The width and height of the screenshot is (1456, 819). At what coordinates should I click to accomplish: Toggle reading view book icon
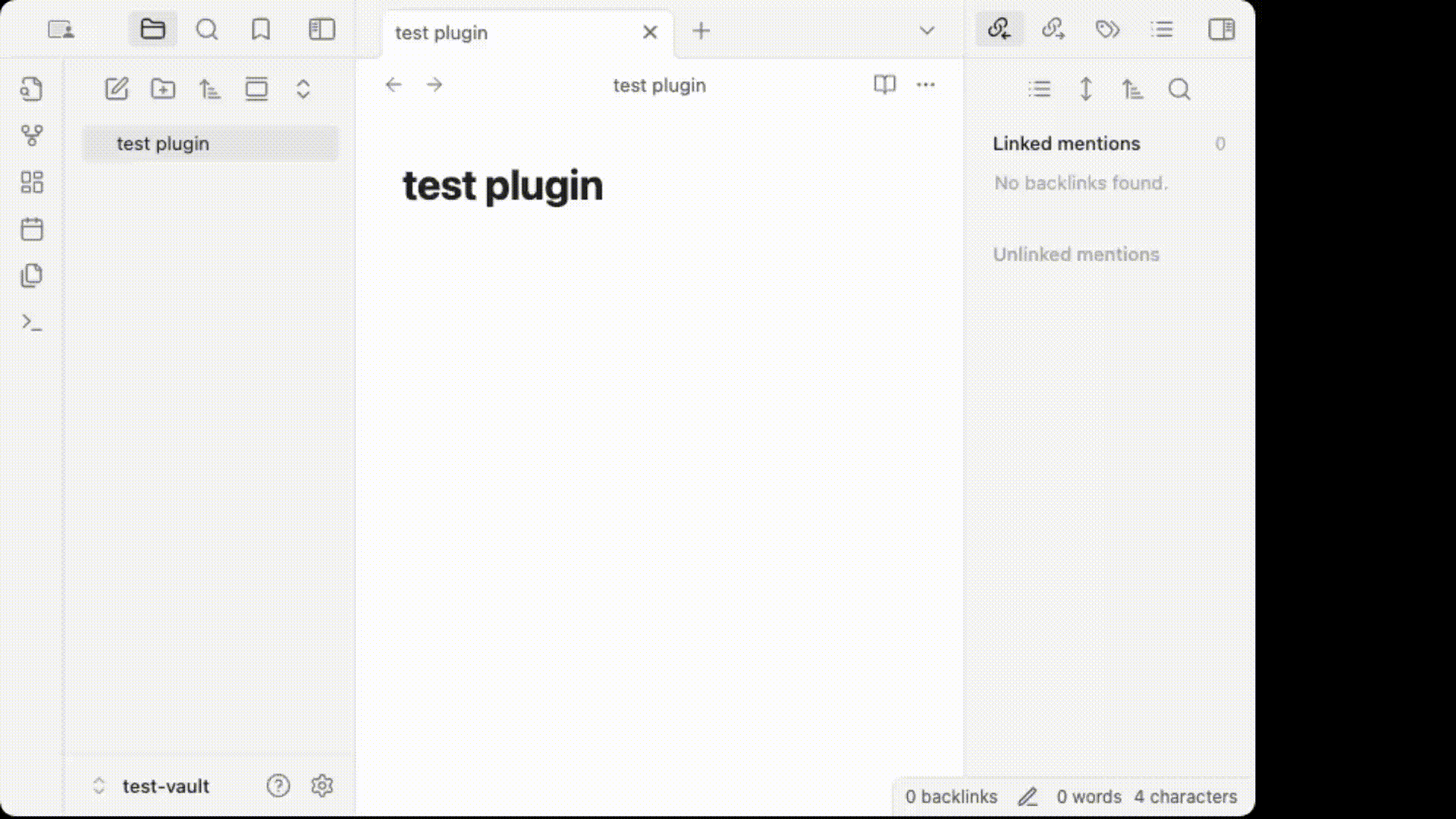pos(884,84)
